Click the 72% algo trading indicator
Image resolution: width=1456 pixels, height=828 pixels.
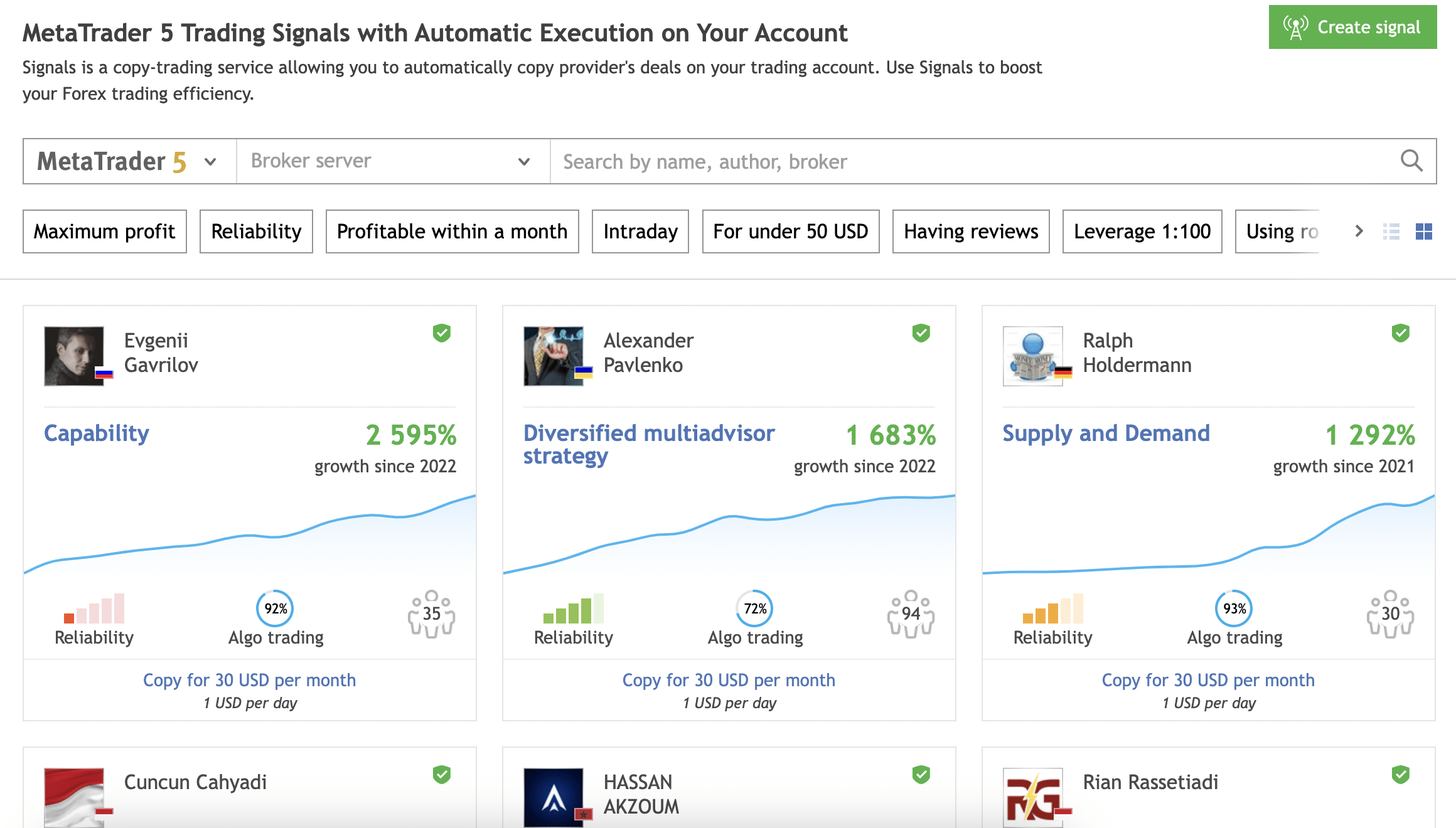(x=755, y=608)
